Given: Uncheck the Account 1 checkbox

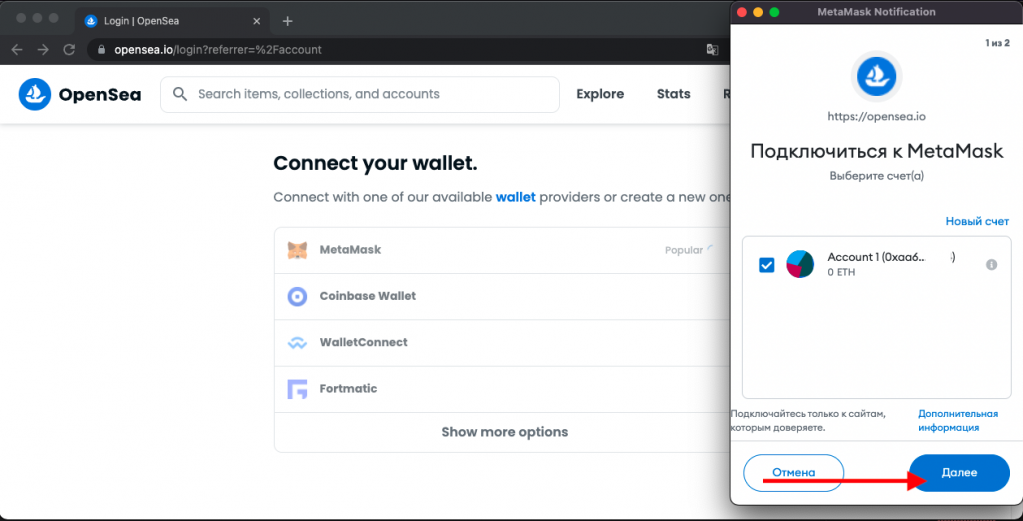Looking at the screenshot, I should pos(767,265).
